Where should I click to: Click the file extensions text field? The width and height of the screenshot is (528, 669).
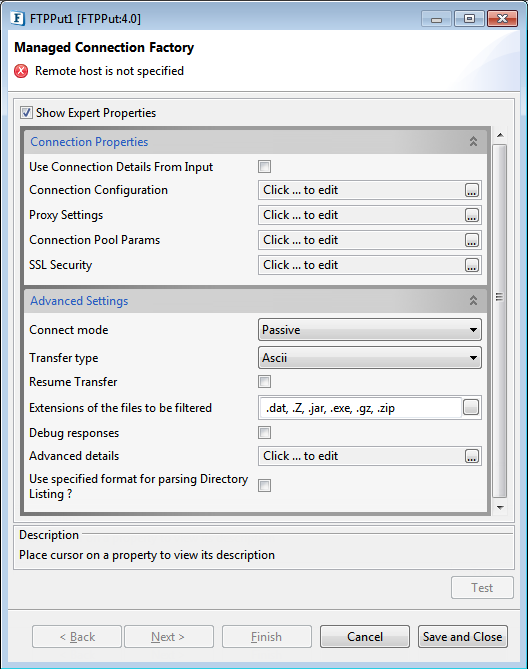click(x=361, y=408)
